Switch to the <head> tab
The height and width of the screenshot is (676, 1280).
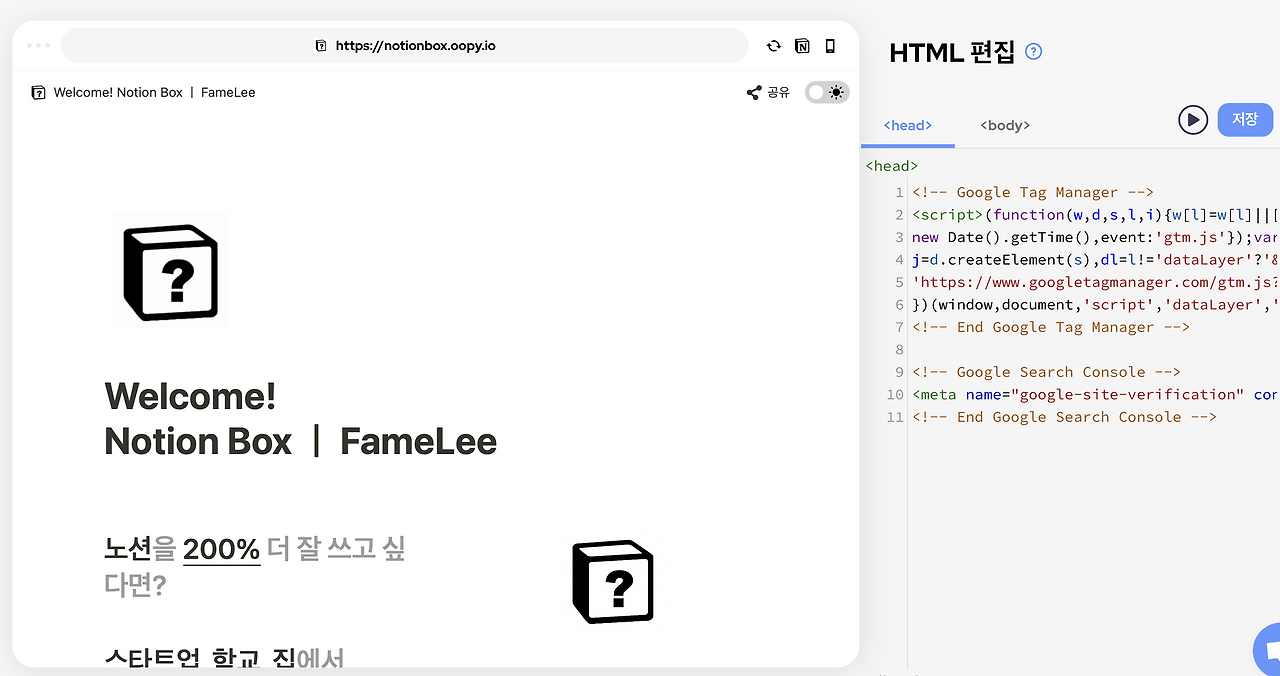(908, 125)
